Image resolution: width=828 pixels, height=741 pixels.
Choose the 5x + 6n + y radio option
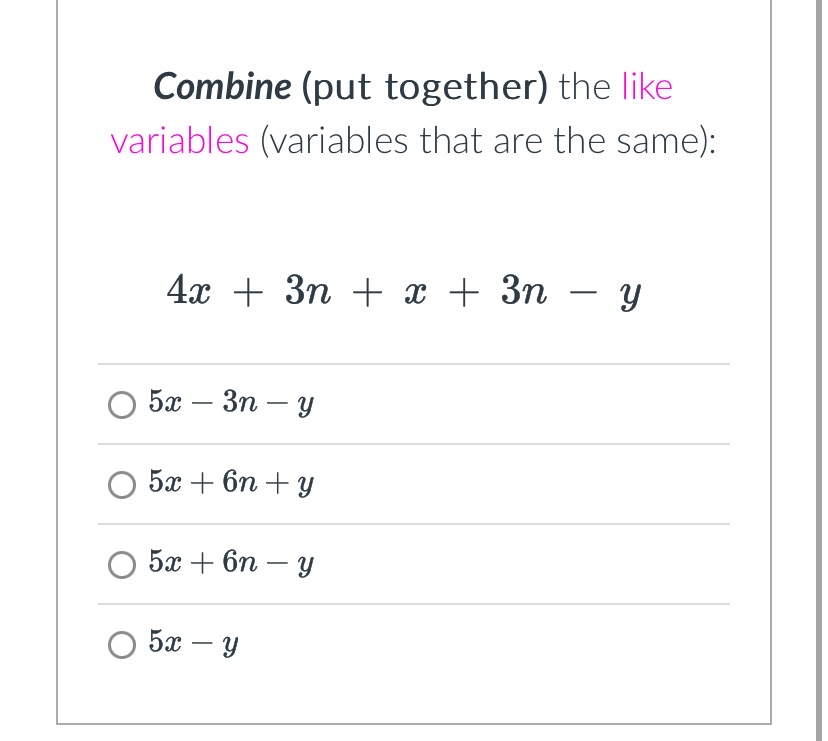tap(122, 485)
